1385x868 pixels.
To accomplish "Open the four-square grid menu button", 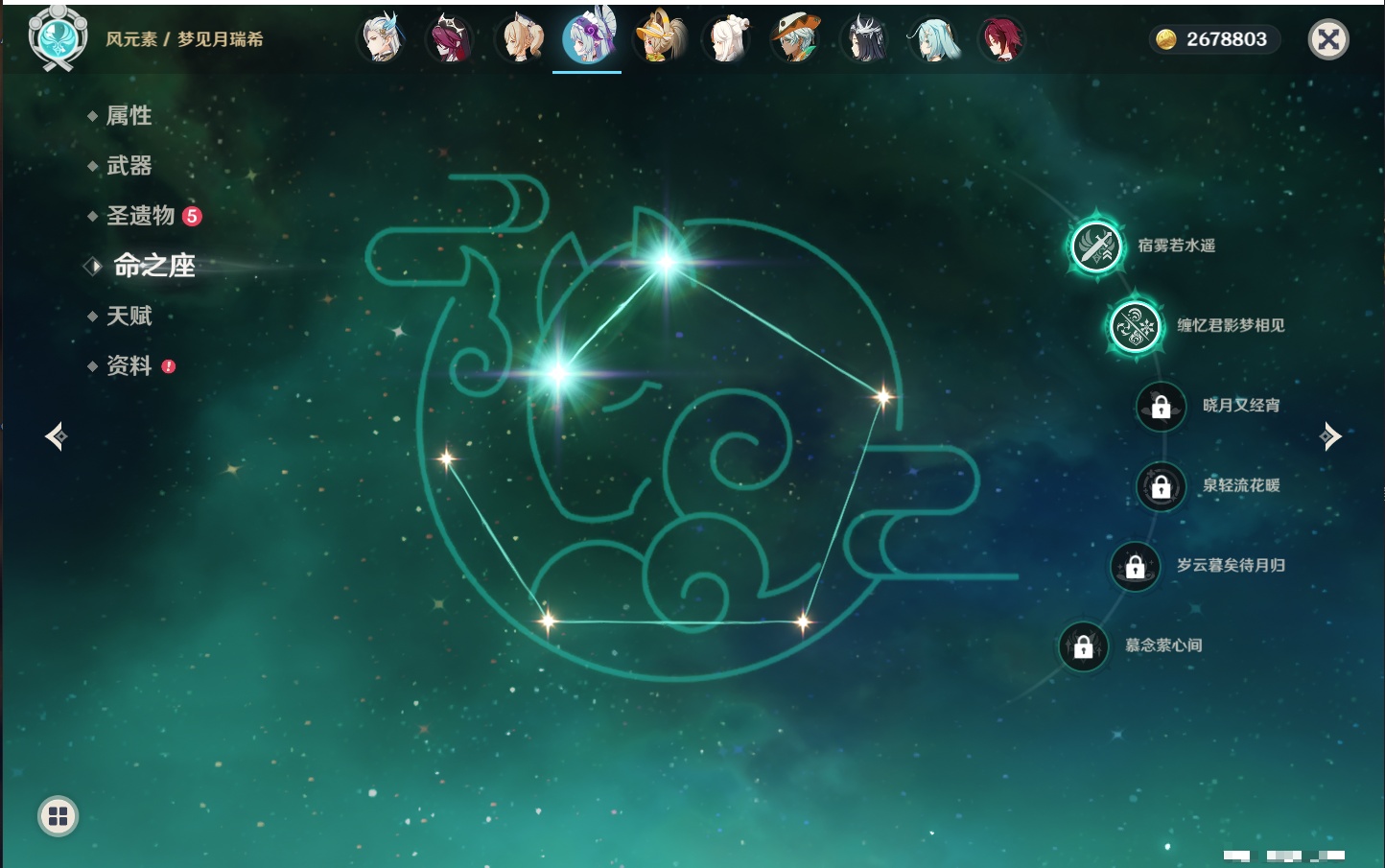I will [58, 816].
